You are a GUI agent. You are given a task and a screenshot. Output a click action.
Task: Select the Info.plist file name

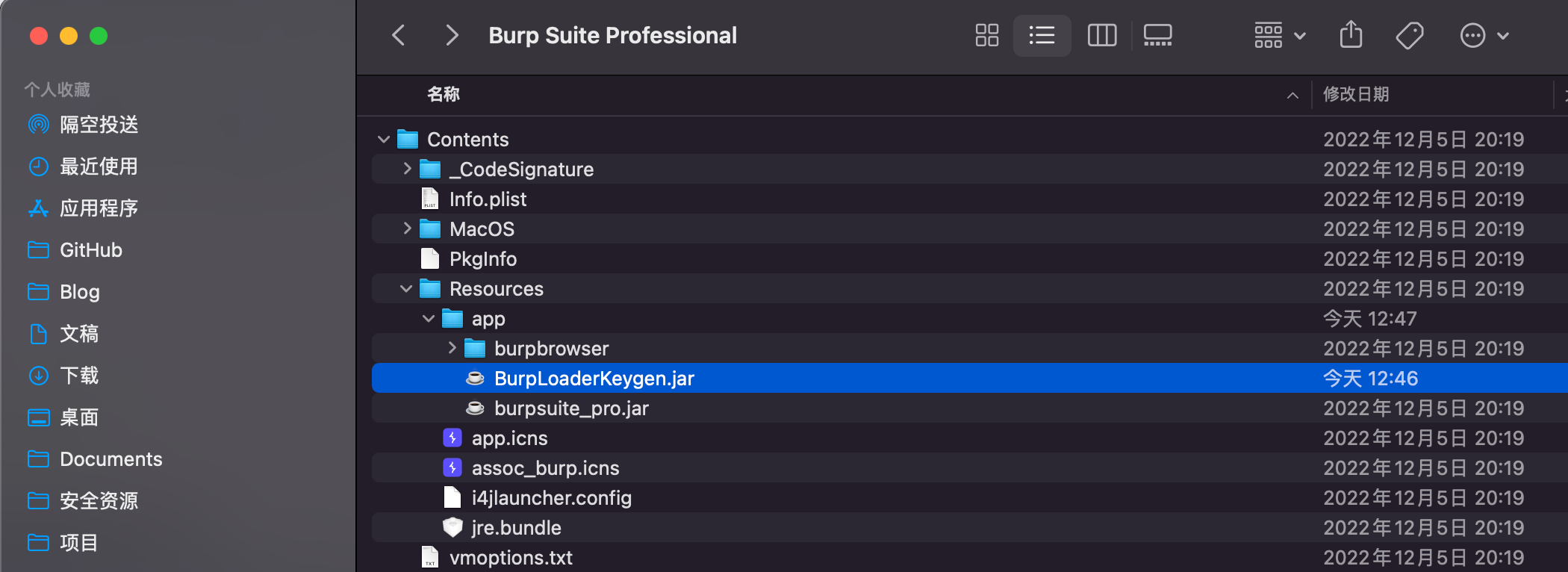(488, 199)
